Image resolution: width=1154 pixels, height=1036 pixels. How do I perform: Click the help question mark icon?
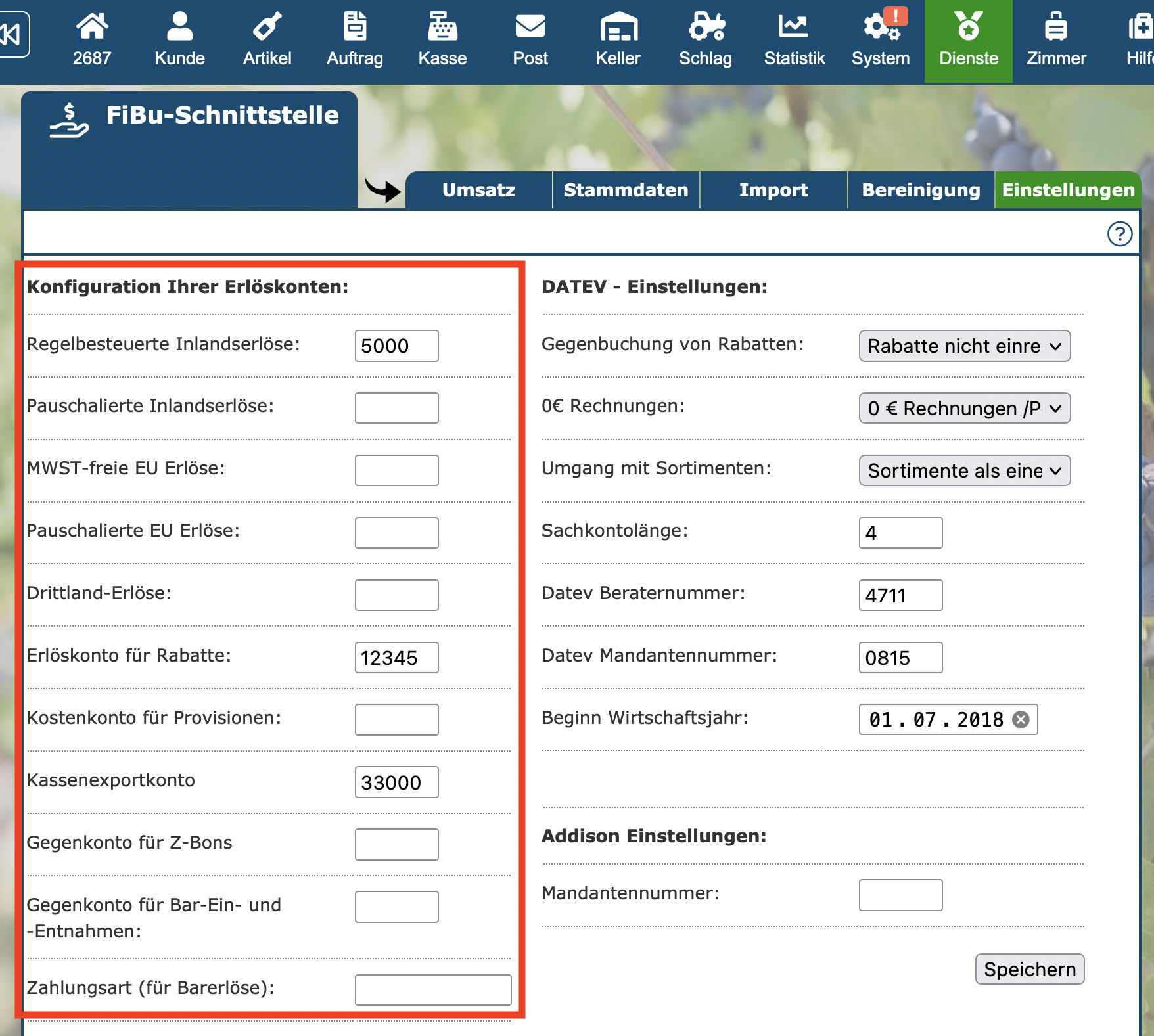(x=1119, y=234)
